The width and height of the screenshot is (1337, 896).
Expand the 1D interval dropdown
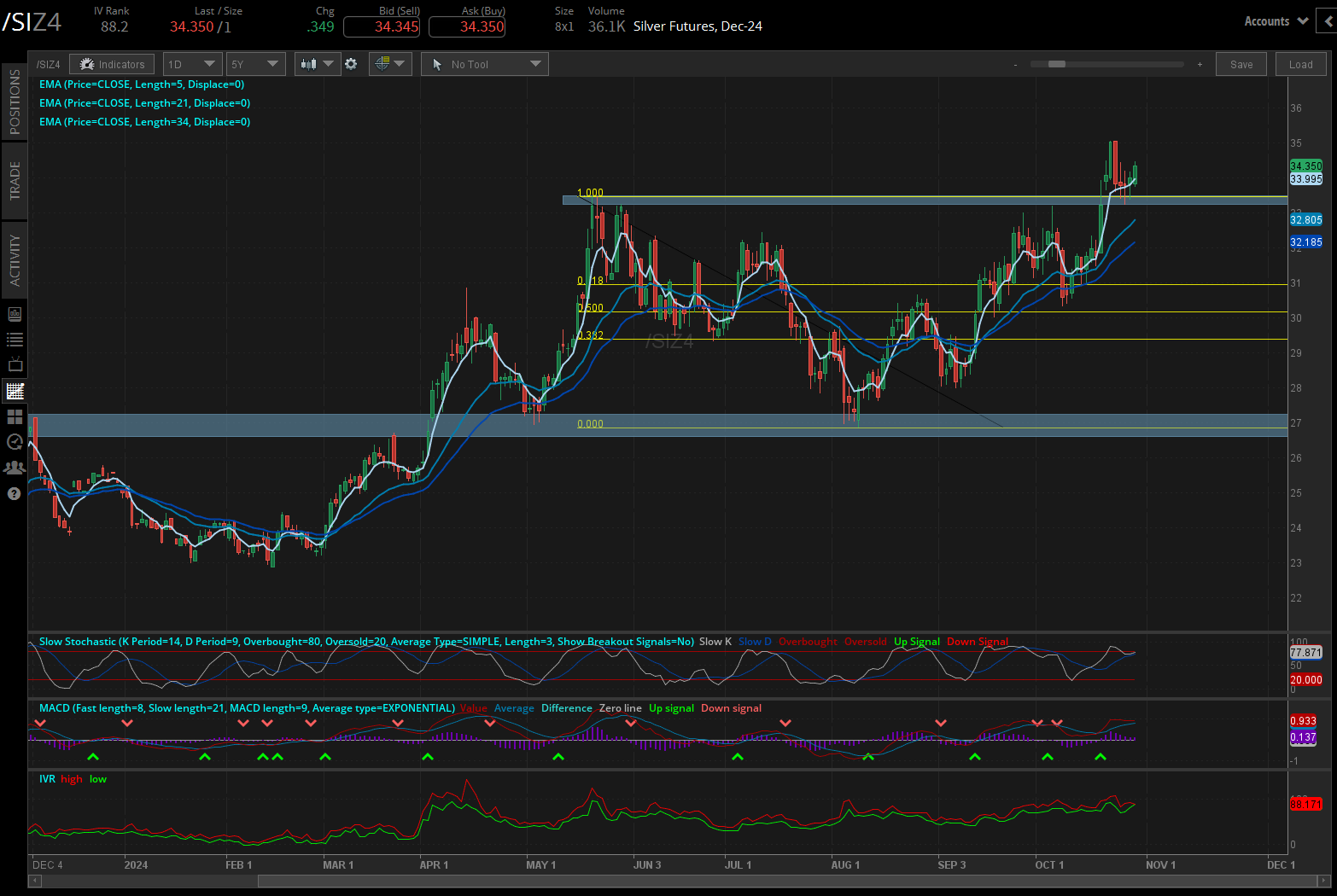[193, 64]
